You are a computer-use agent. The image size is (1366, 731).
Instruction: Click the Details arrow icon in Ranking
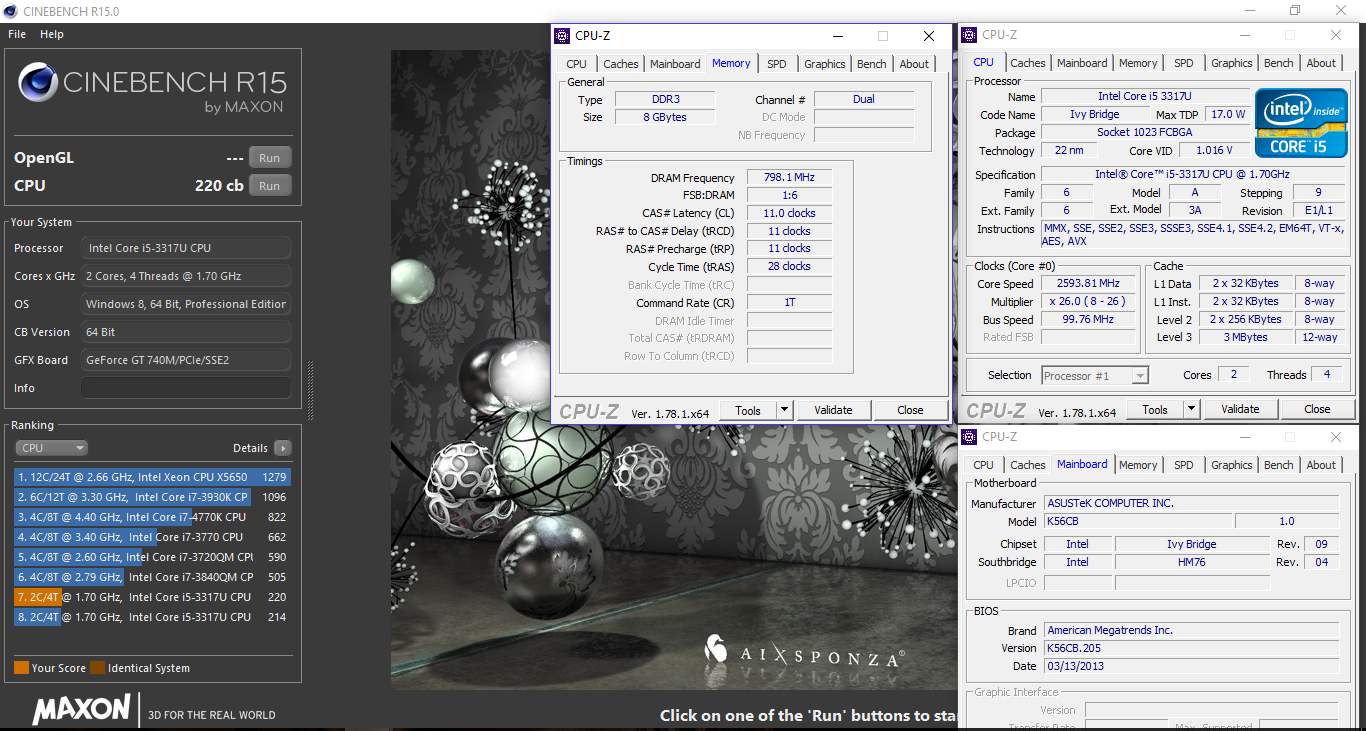[x=283, y=448]
